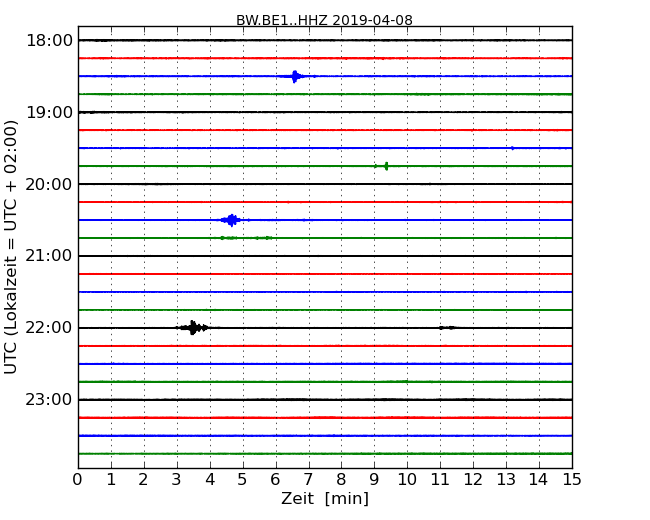
Task: Click the 1 tick label on the minute axis
Action: coord(111,480)
